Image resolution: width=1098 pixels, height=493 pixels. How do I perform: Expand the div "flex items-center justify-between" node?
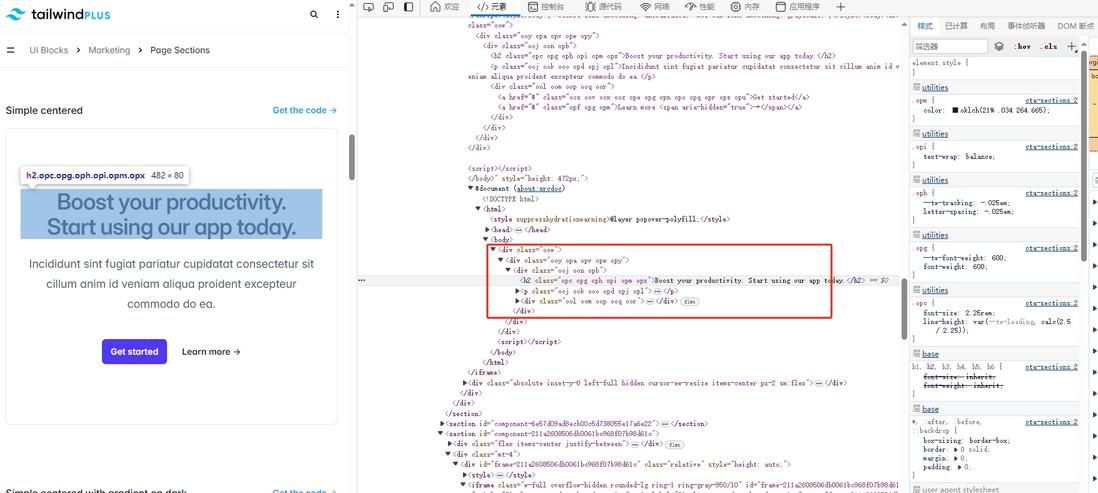point(450,444)
